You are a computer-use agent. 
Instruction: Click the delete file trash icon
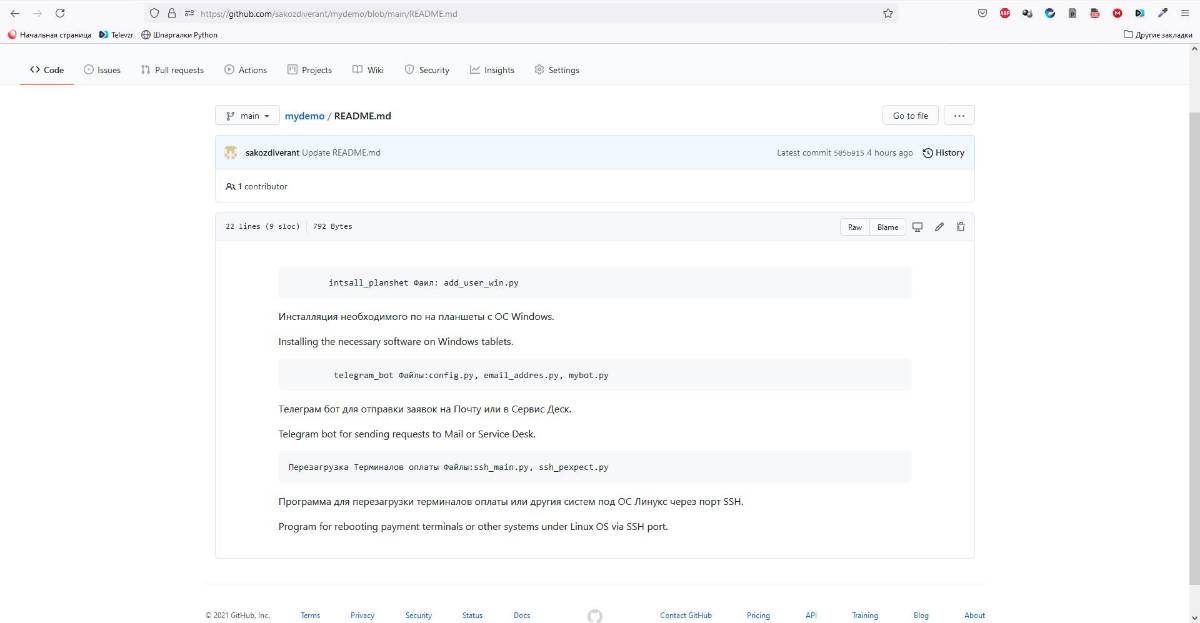click(x=961, y=227)
